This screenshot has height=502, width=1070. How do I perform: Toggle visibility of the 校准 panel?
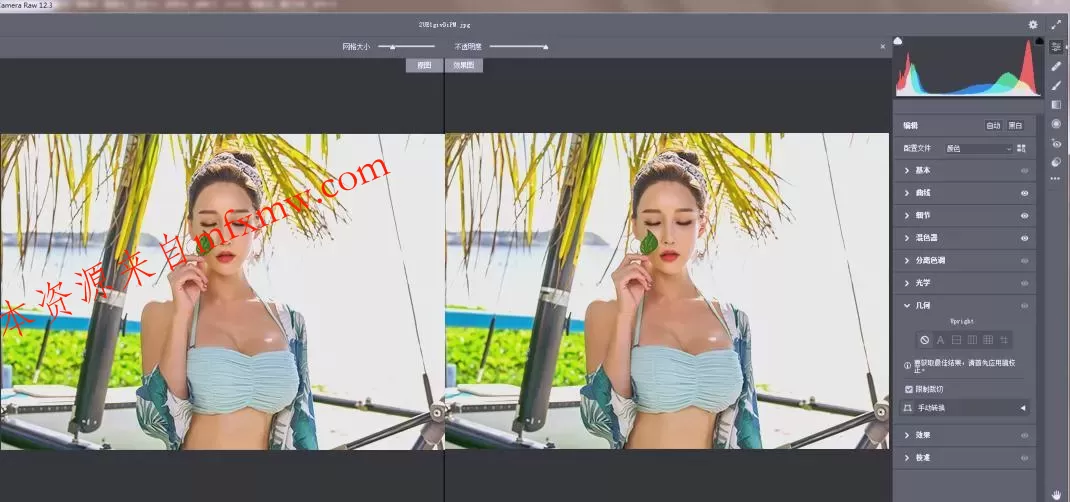[x=1024, y=458]
